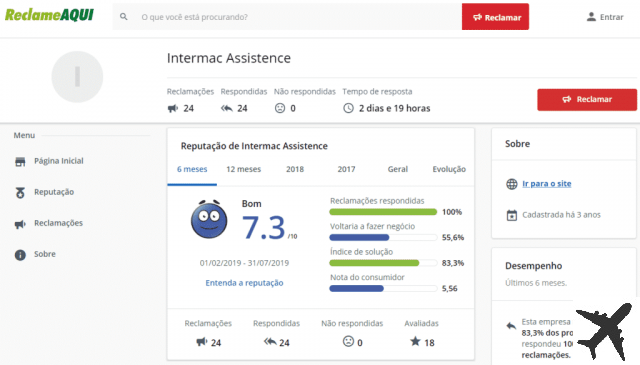Open the Entrar login link
The image size is (640, 365).
coord(611,17)
